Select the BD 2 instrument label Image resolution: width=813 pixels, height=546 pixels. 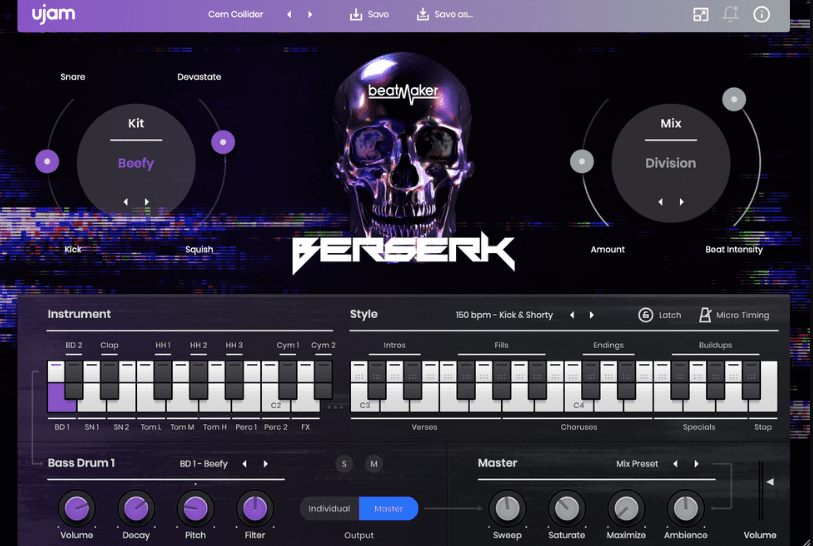74,345
